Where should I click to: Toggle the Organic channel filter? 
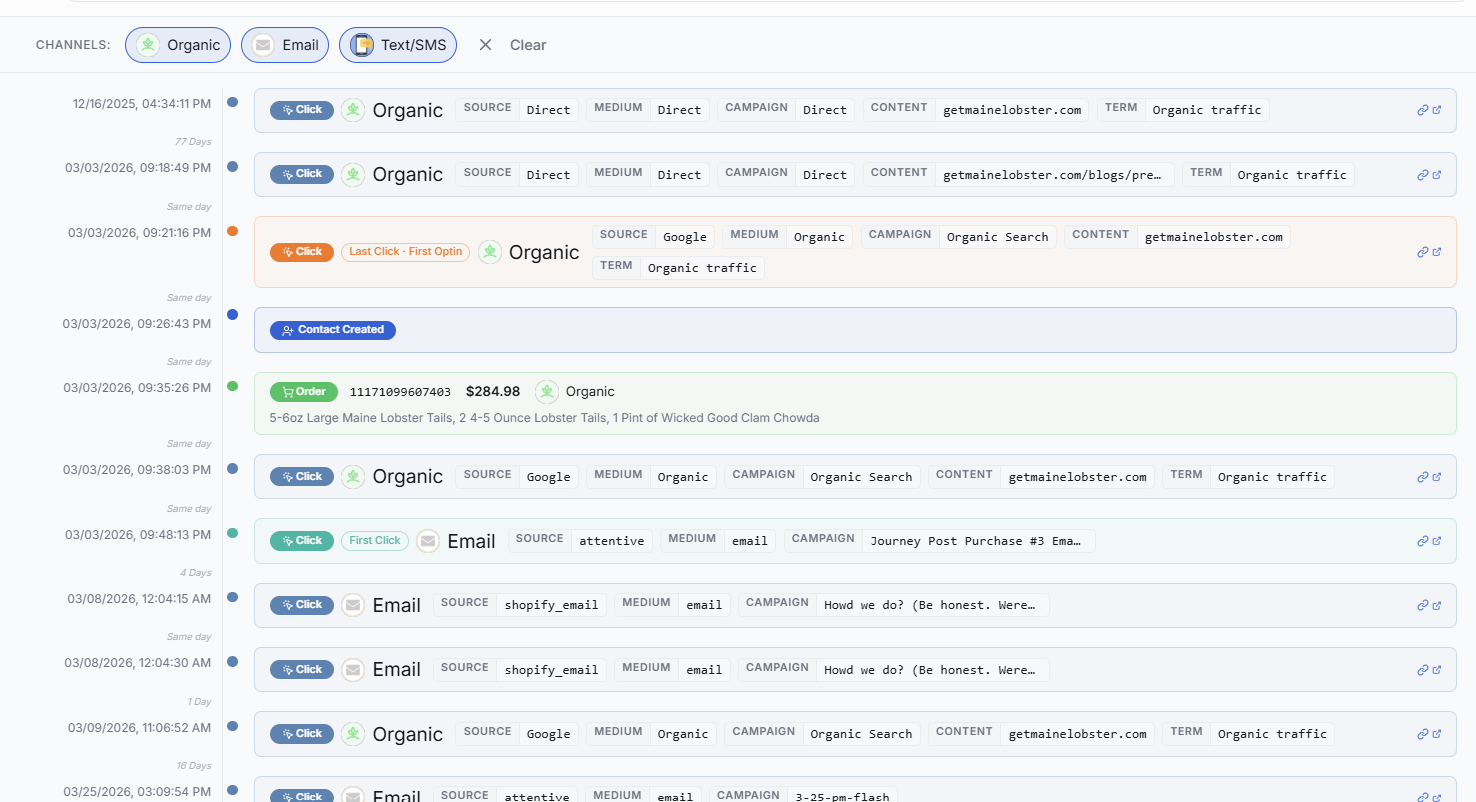(178, 45)
